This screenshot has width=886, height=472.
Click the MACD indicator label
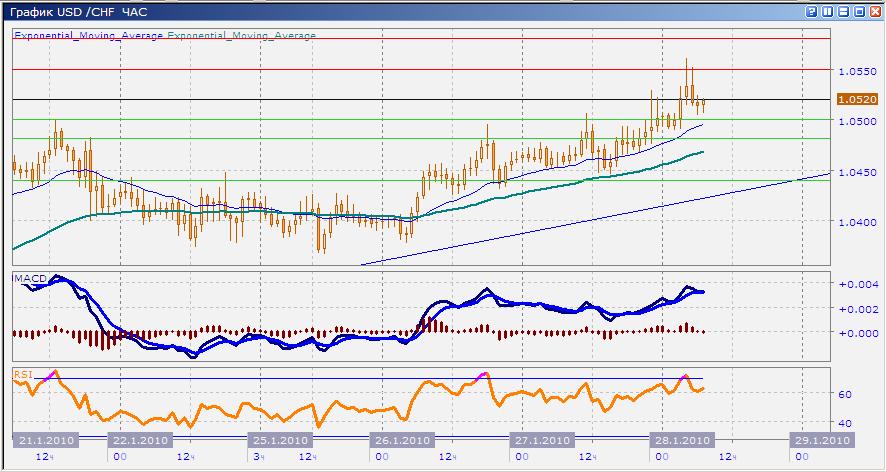[26, 275]
